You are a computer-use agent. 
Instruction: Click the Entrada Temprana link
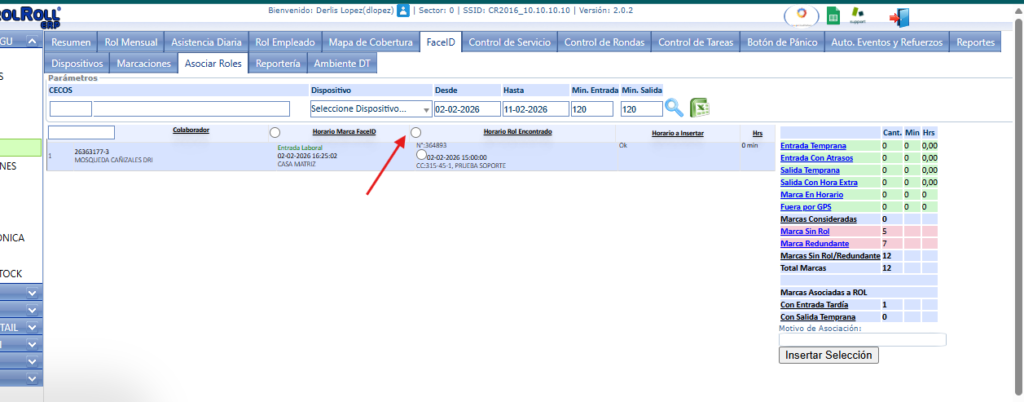click(x=812, y=146)
